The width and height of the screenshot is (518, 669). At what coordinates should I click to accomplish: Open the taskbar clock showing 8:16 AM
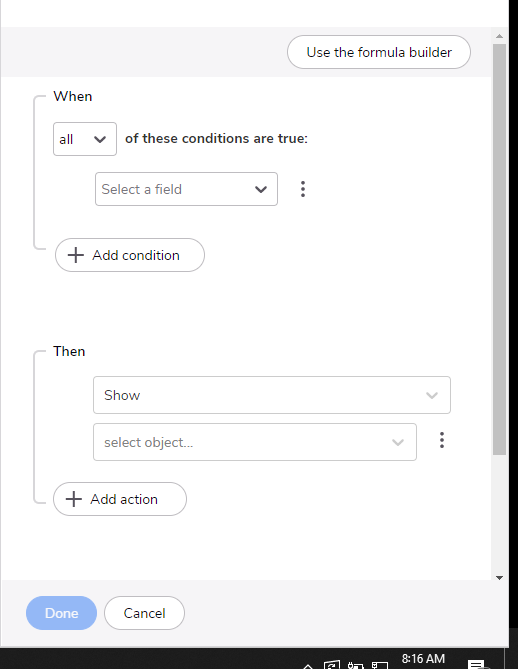click(x=423, y=660)
